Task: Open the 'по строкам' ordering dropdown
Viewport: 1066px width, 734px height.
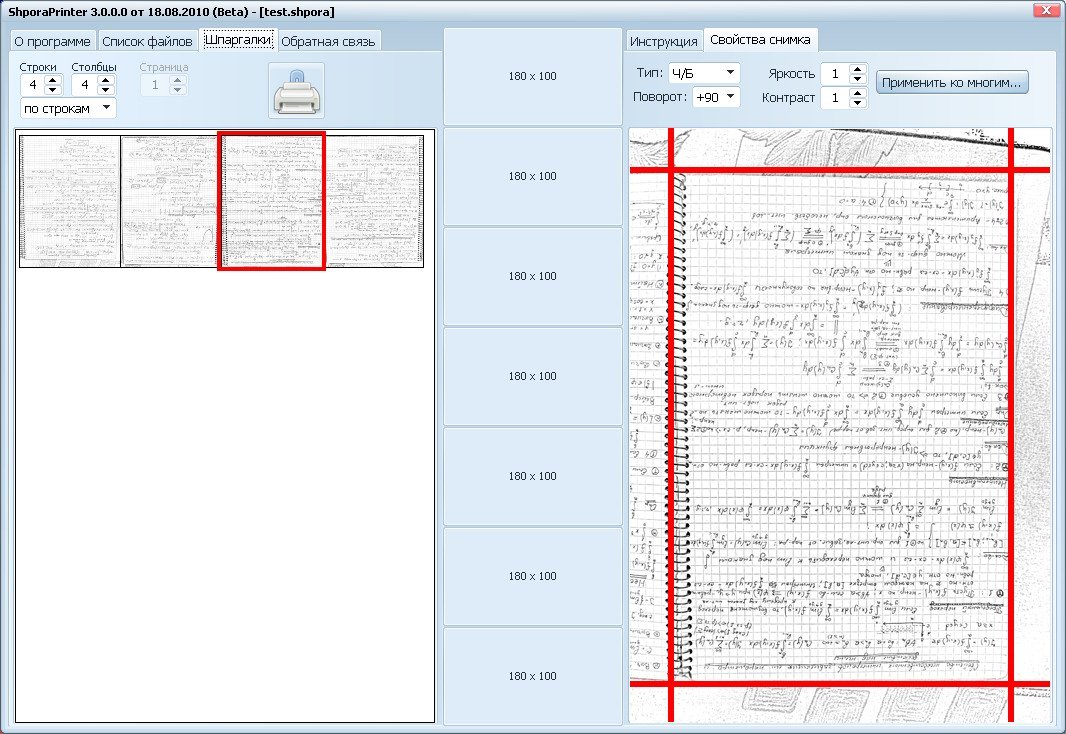Action: click(x=68, y=108)
